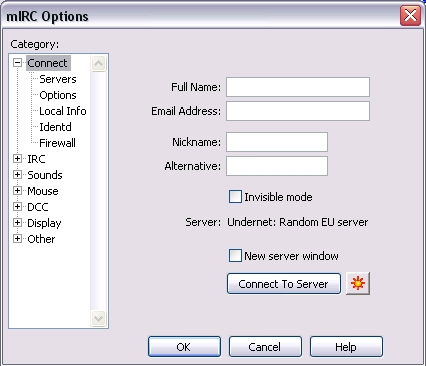Dismiss the dialog with Cancel
This screenshot has width=426, height=366.
(x=265, y=347)
